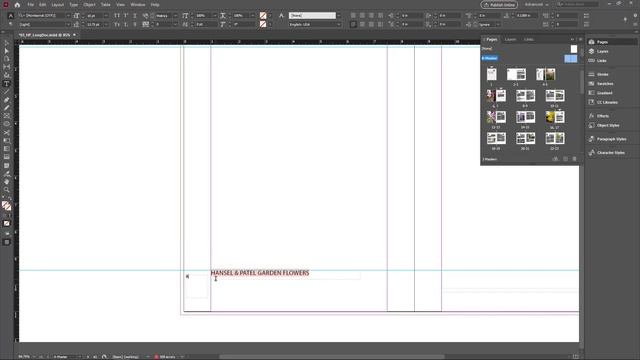Switch to Character Formatting Controls
Viewport: 640px width, 360px height.
pos(11,16)
